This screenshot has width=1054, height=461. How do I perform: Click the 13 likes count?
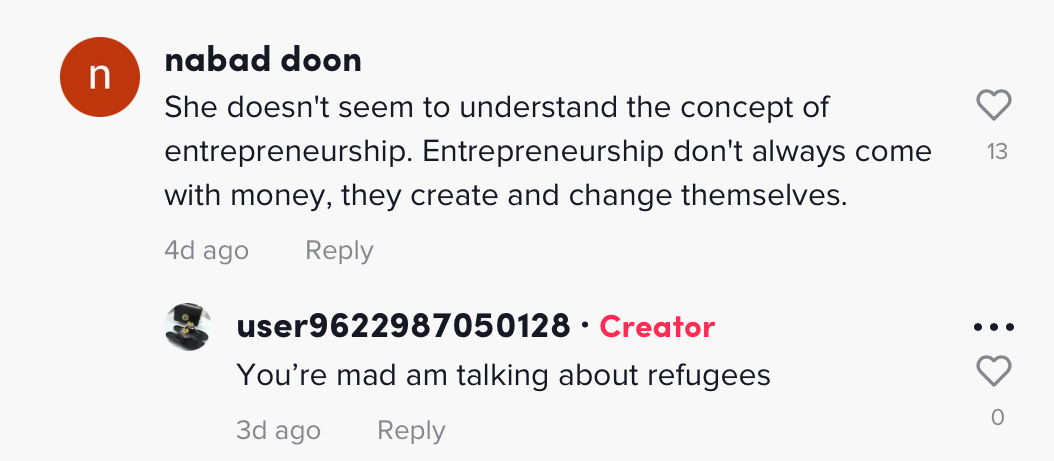click(x=996, y=152)
